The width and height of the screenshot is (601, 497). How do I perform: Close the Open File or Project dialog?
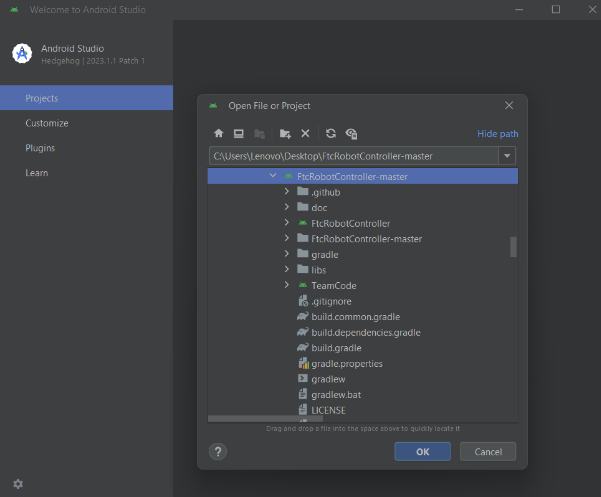tap(509, 105)
